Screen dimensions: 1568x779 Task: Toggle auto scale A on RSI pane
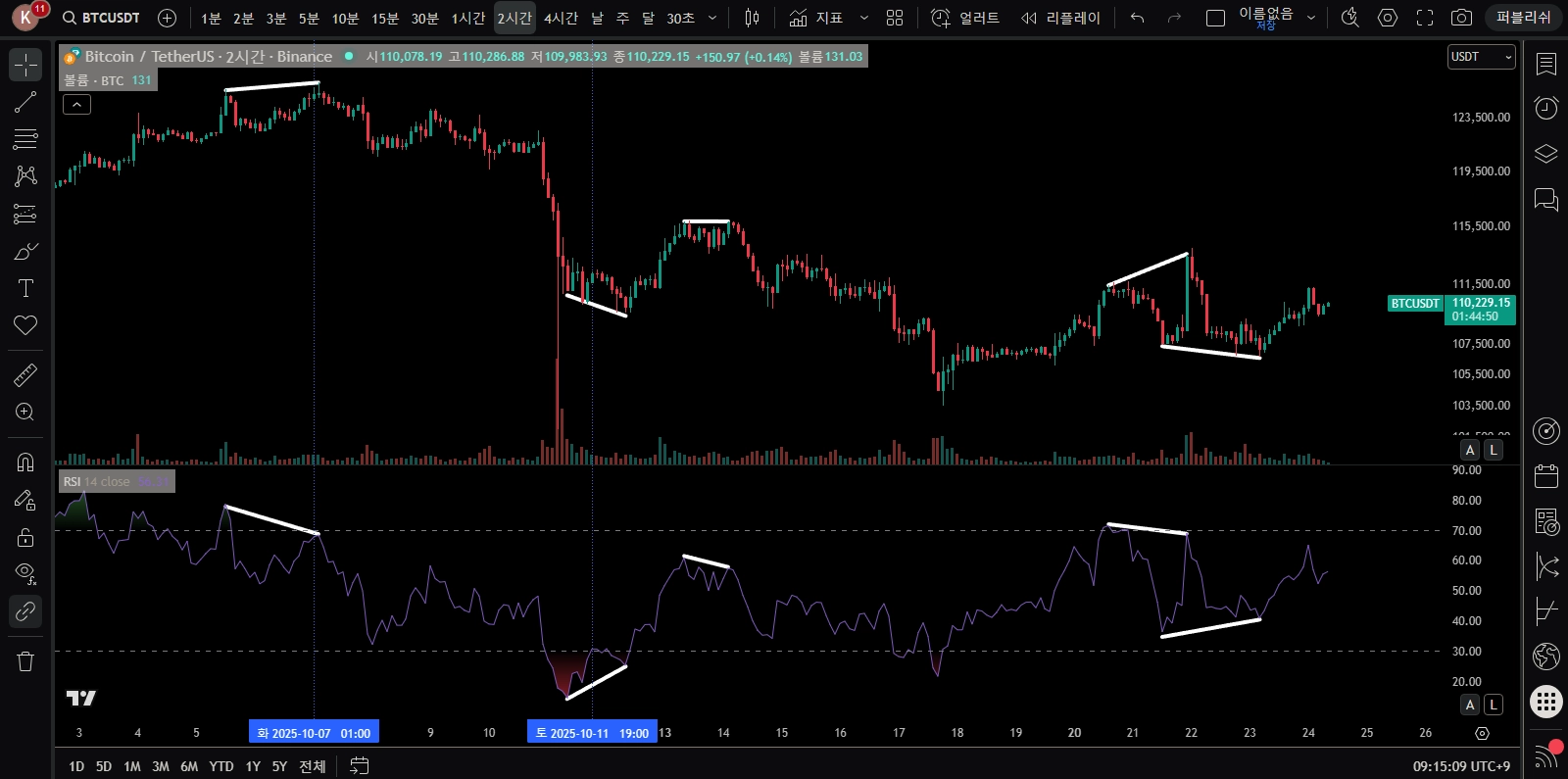click(x=1470, y=705)
